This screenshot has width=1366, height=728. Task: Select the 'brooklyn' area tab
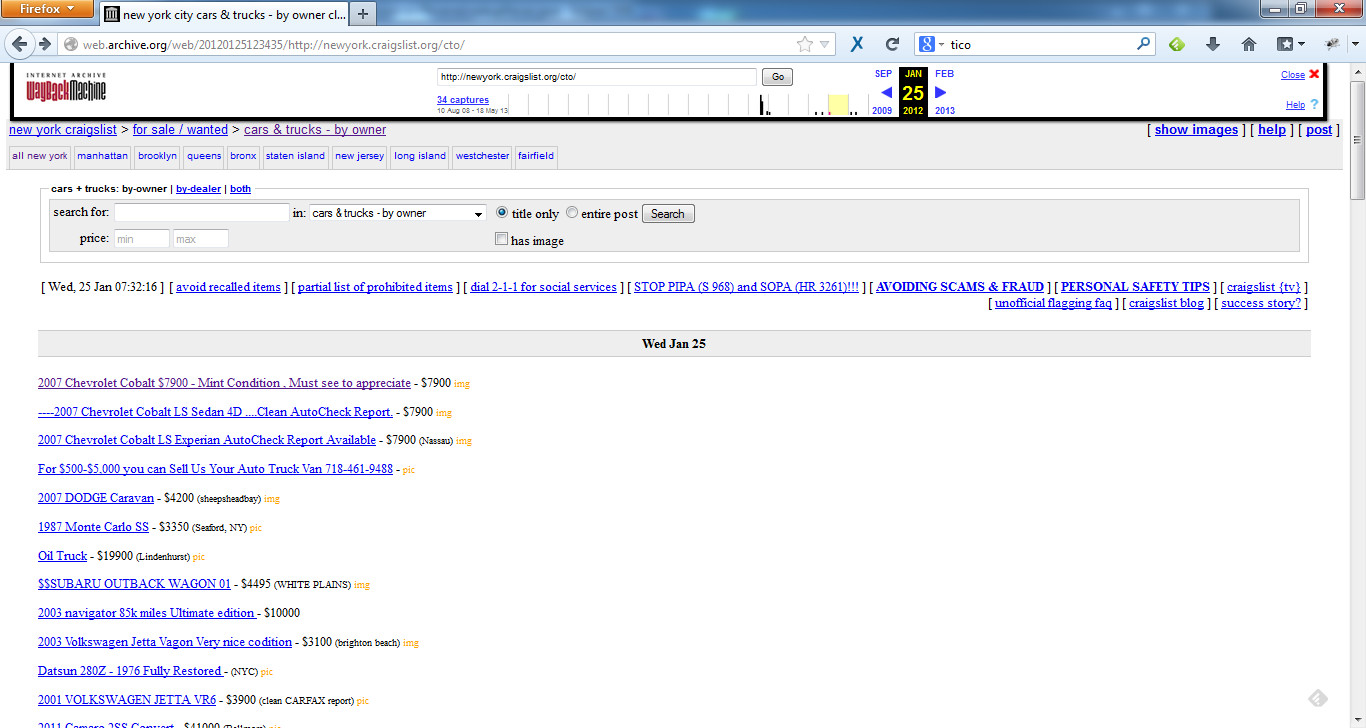tap(158, 156)
